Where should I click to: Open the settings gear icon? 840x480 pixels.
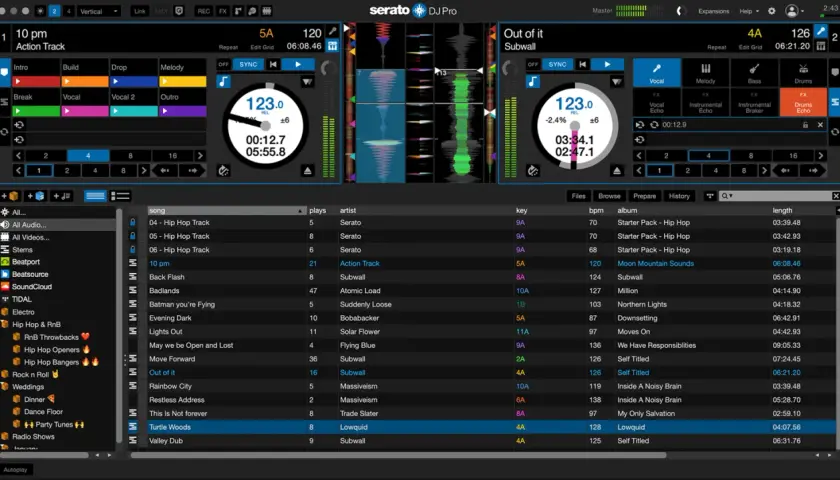tap(771, 11)
